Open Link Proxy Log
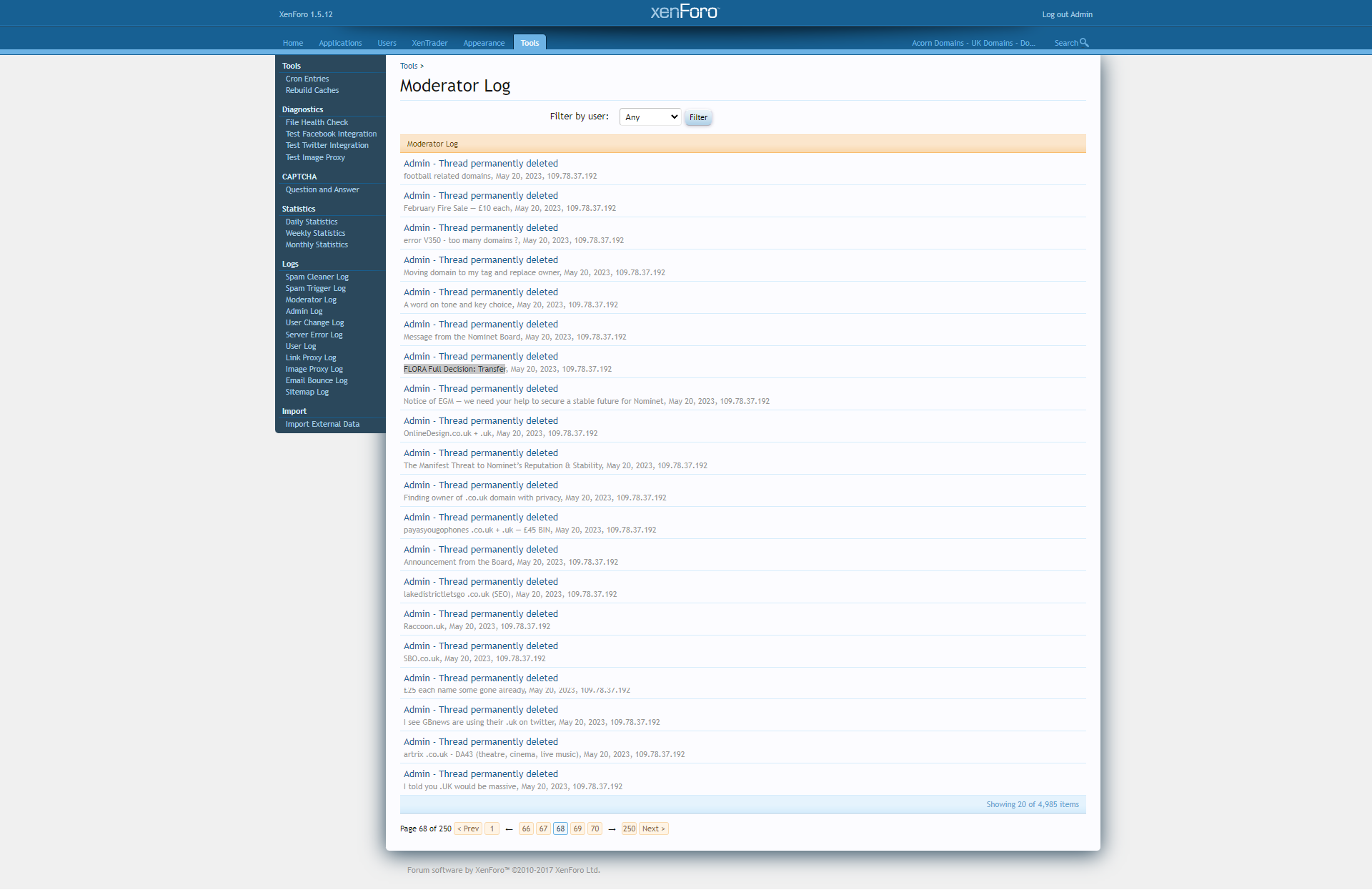 click(311, 357)
